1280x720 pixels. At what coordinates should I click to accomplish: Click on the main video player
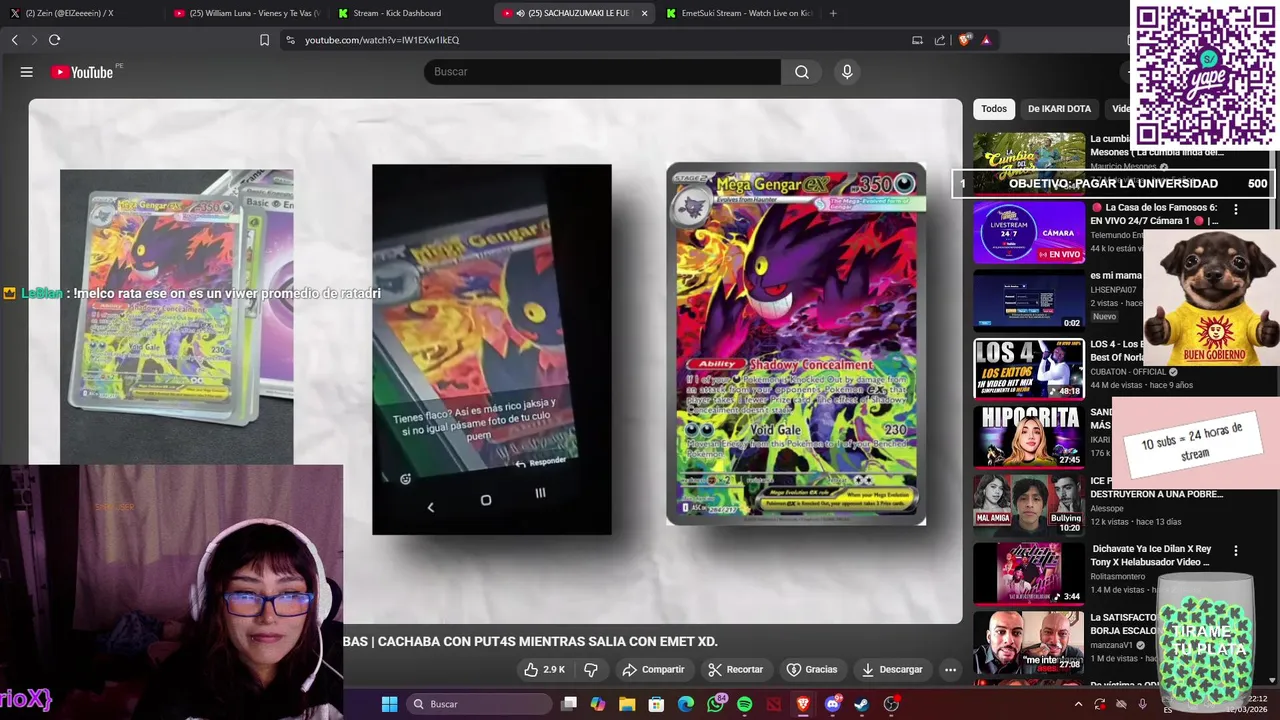496,361
